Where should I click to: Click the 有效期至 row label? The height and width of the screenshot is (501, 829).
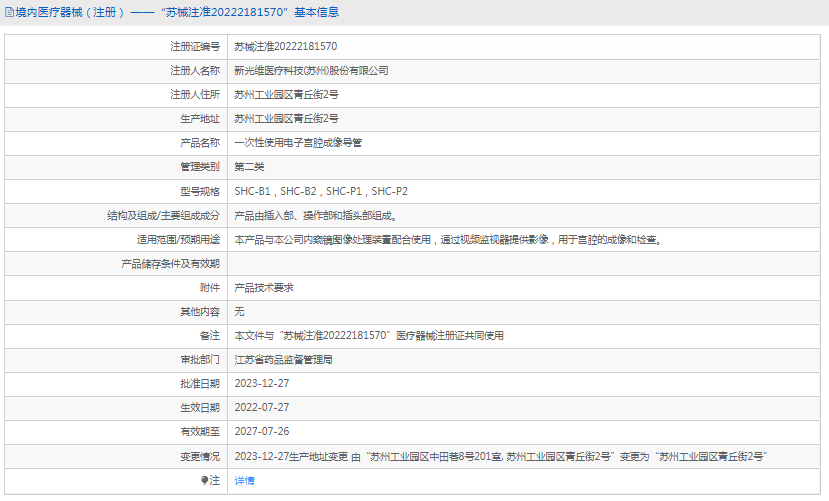click(200, 431)
